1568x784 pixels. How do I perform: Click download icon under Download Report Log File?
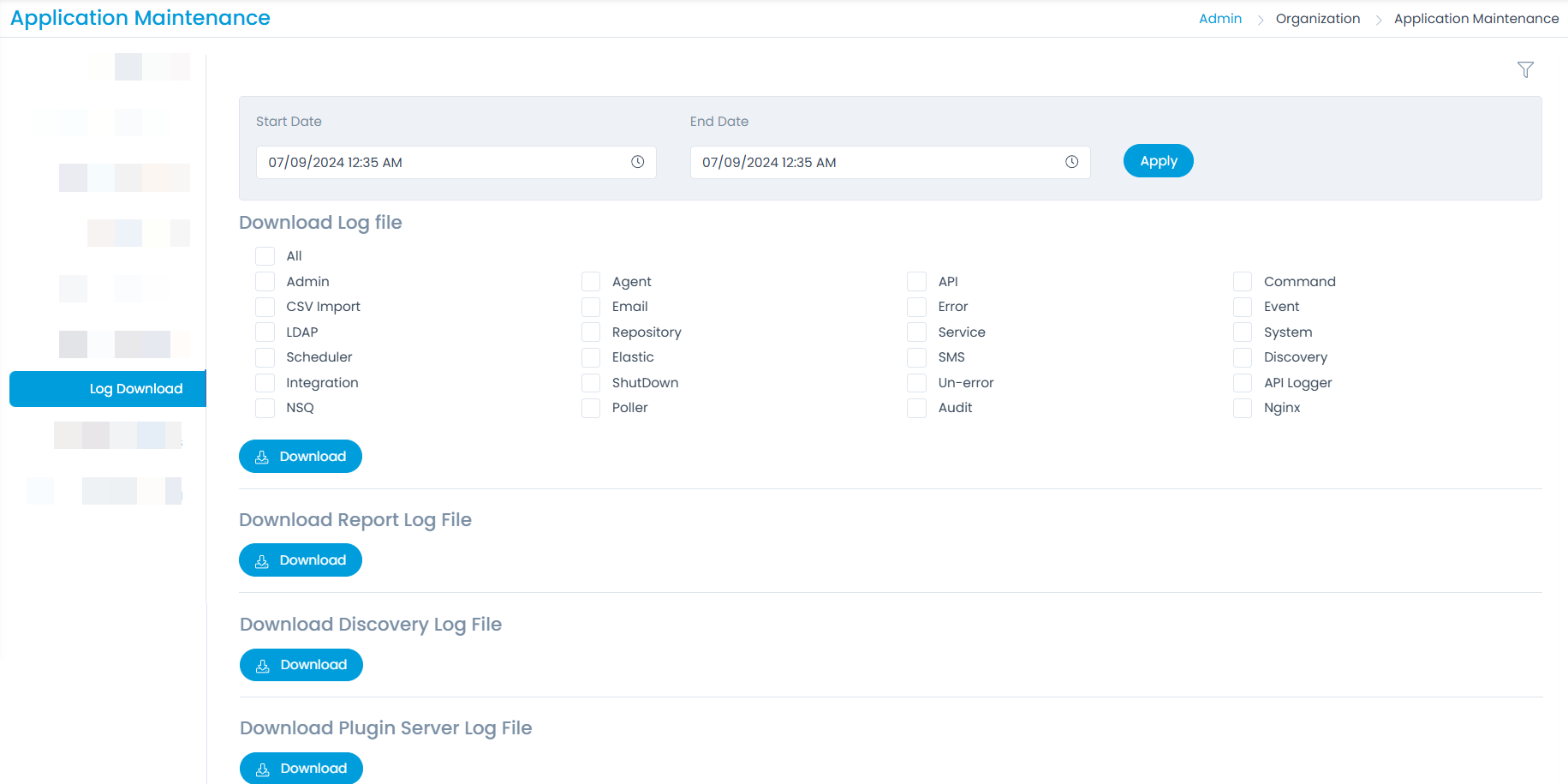click(x=262, y=560)
